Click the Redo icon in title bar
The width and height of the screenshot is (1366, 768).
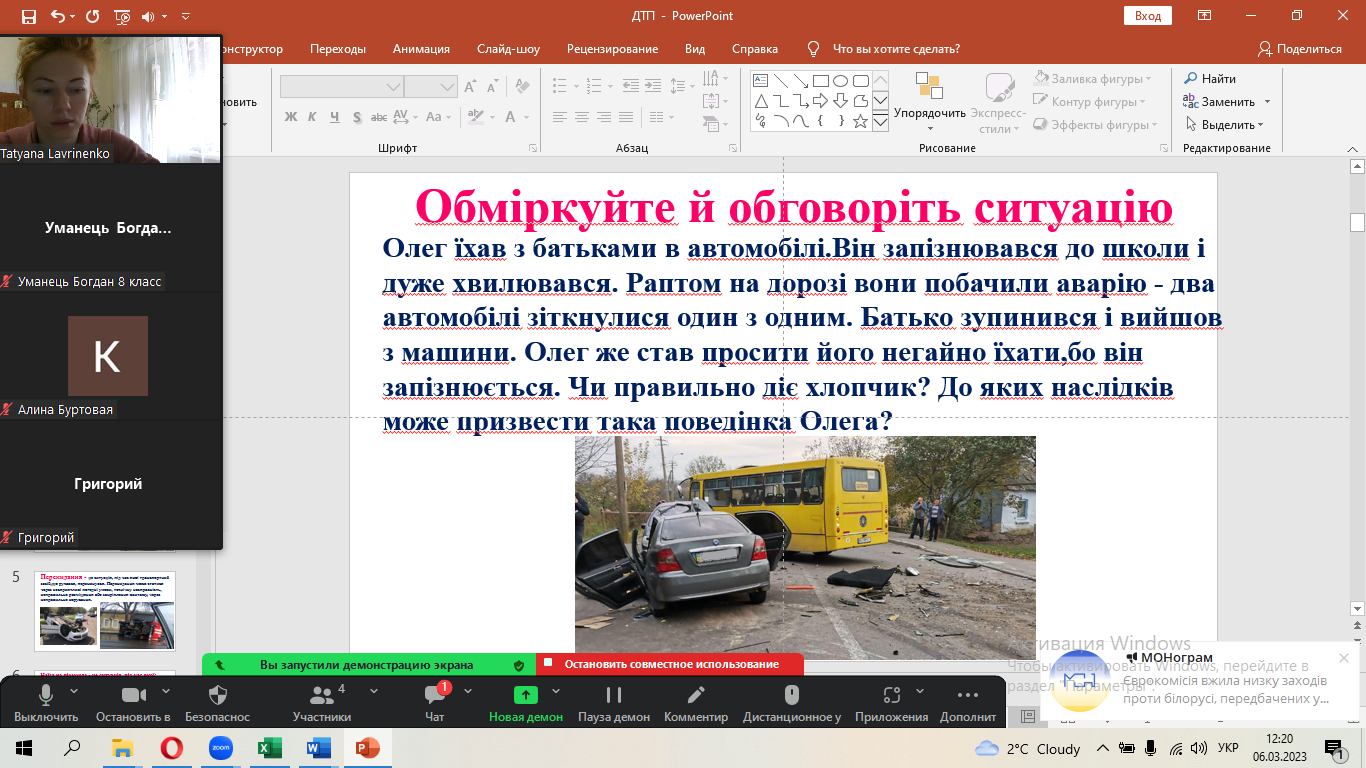pyautogui.click(x=93, y=16)
